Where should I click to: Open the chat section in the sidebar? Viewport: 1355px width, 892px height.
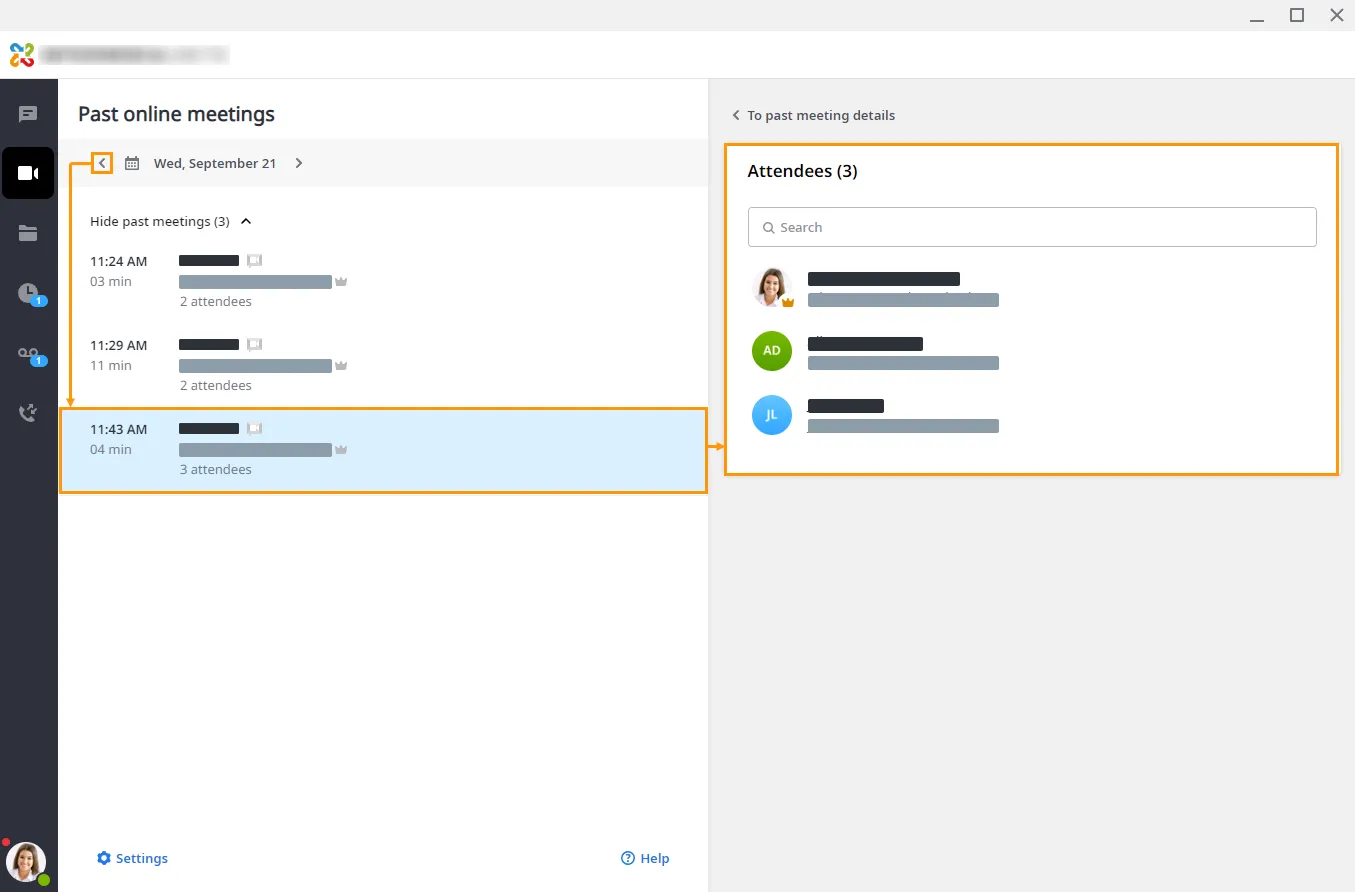28,114
